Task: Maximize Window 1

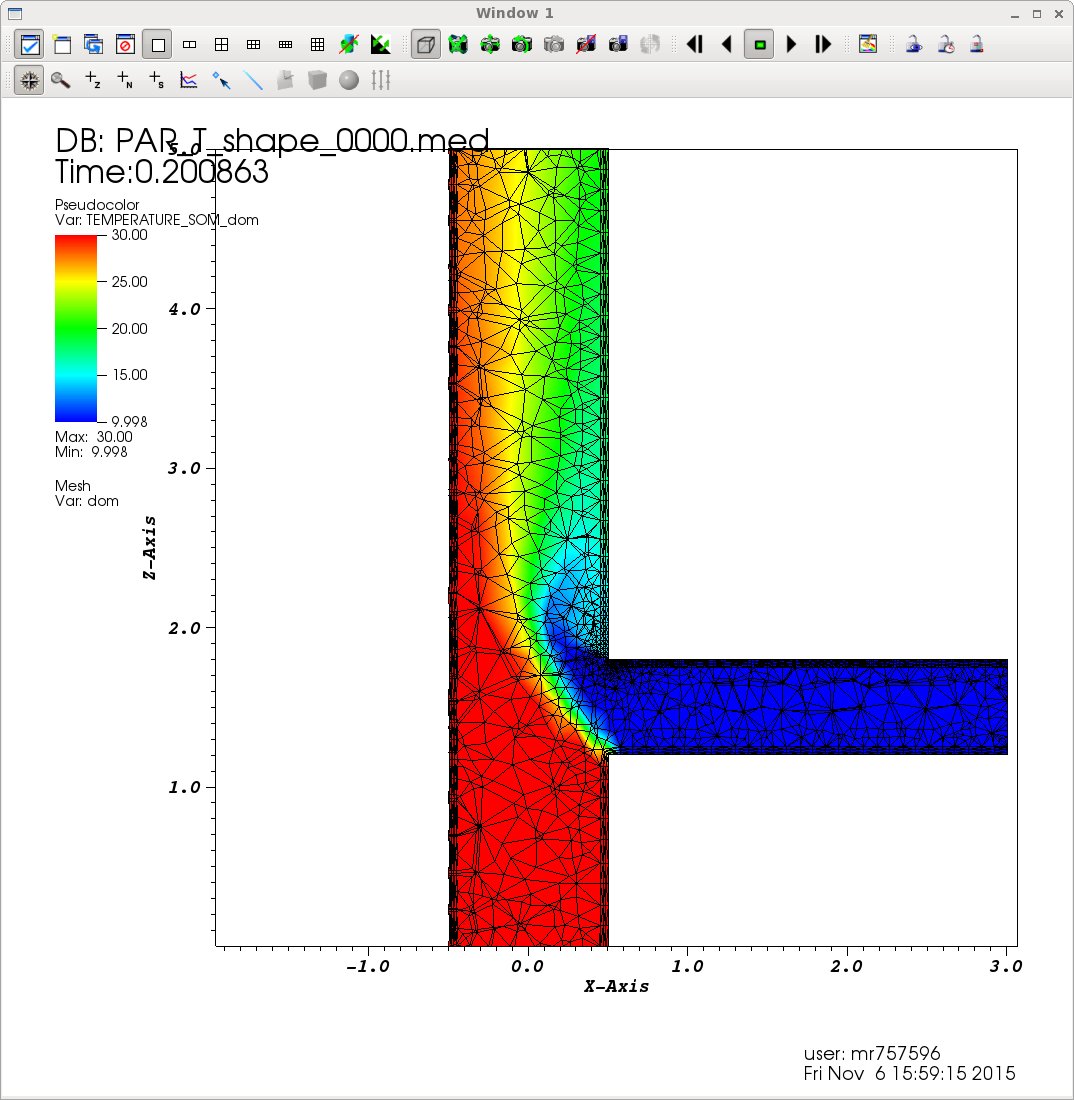Action: coord(1037,14)
